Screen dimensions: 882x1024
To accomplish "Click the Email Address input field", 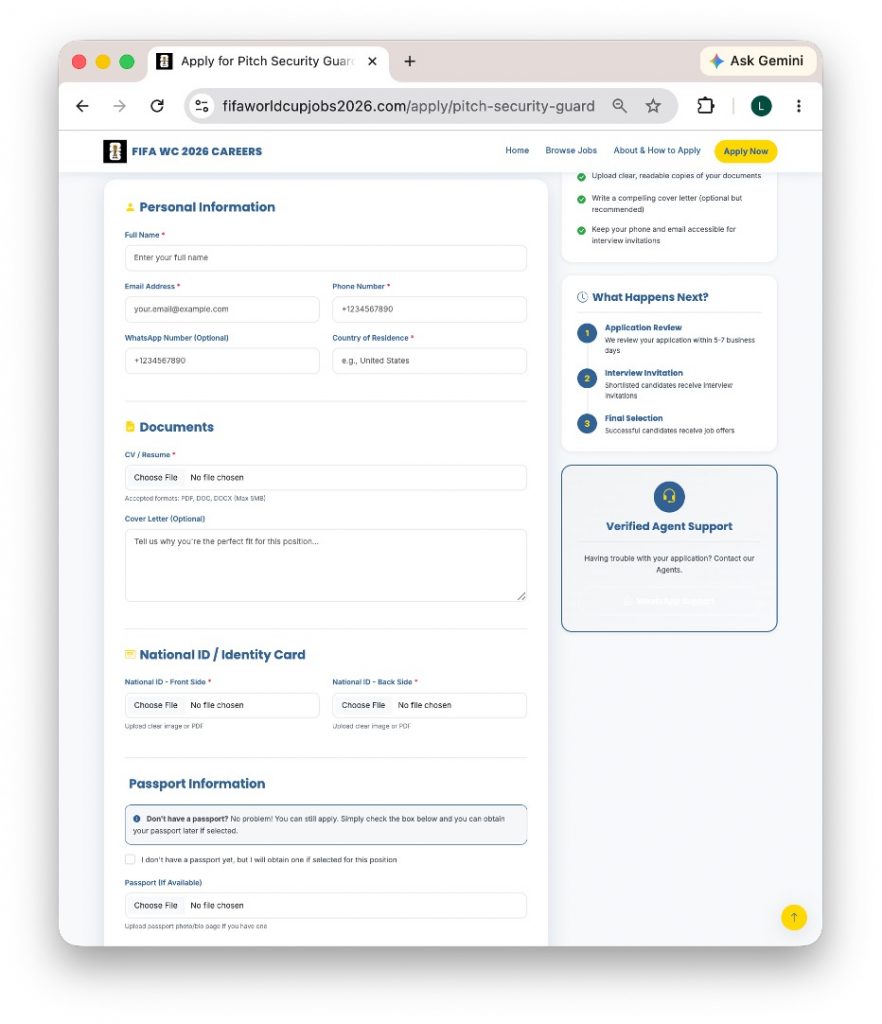I will (222, 310).
